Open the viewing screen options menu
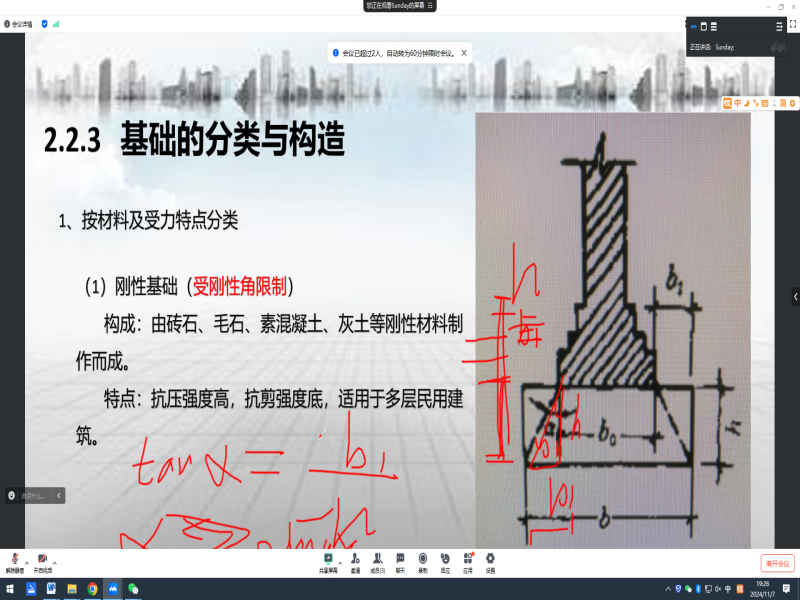Image resolution: width=800 pixels, height=600 pixels. click(430, 5)
